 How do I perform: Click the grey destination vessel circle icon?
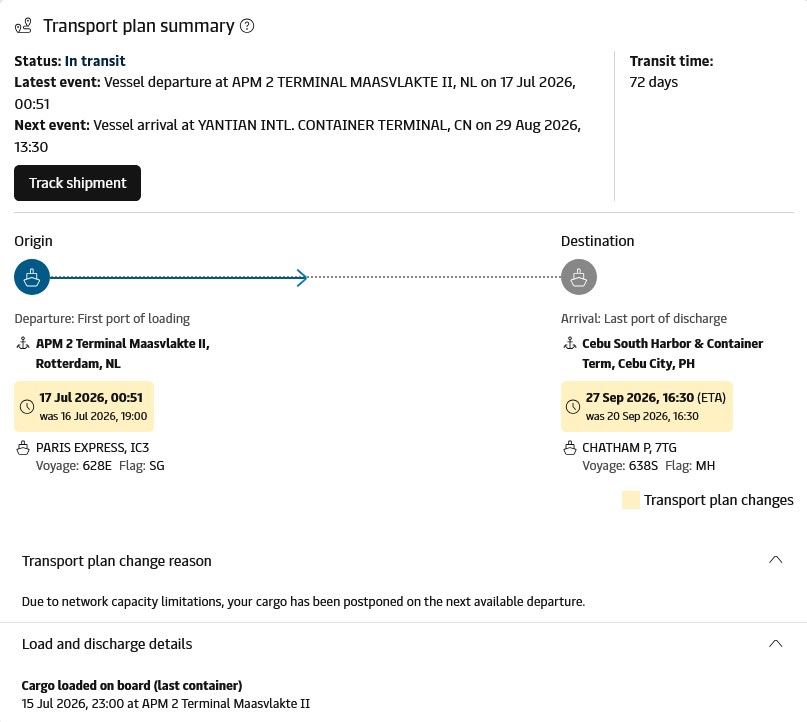[579, 277]
